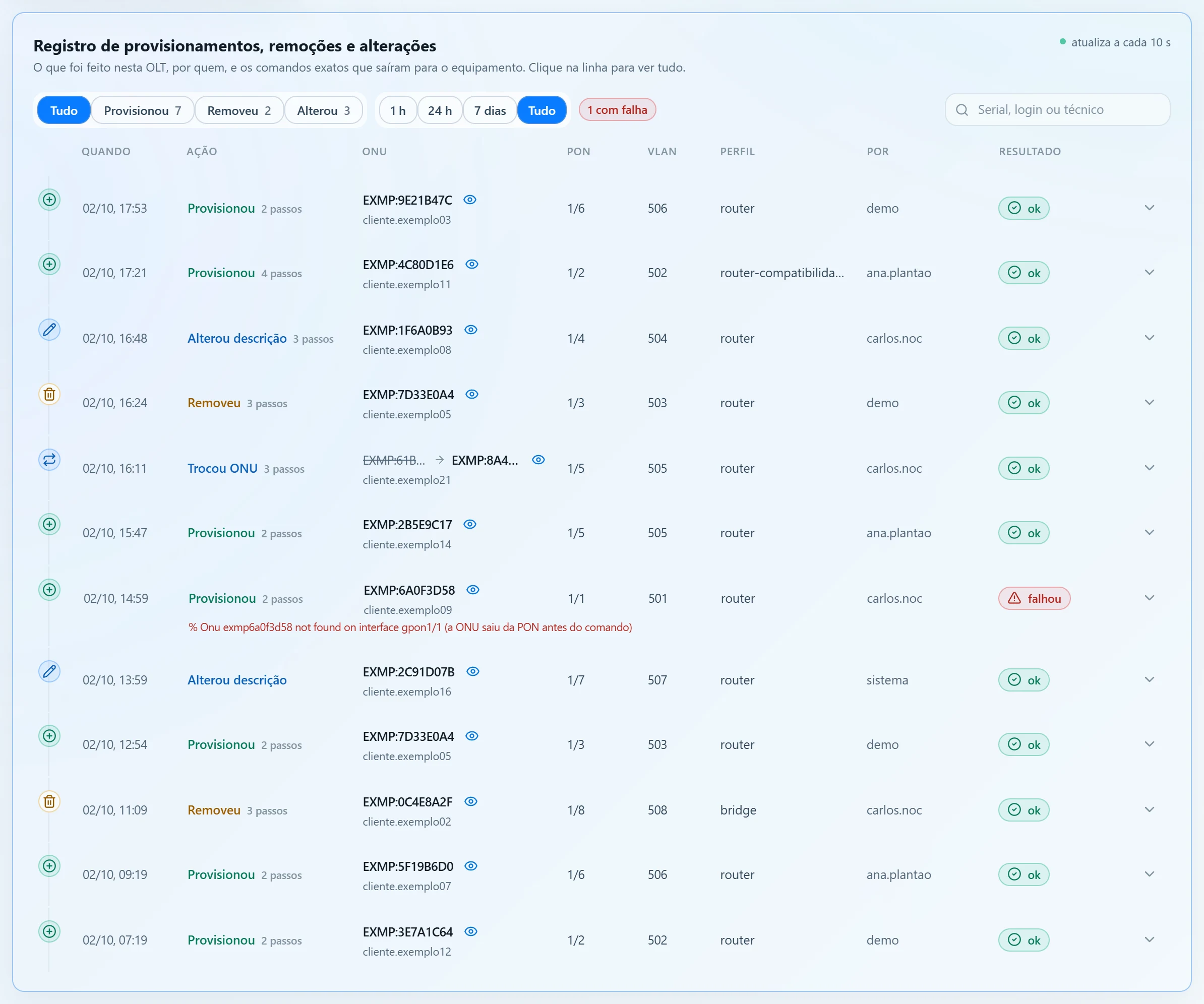
Task: Click the '1 com falha' badge
Action: click(617, 110)
